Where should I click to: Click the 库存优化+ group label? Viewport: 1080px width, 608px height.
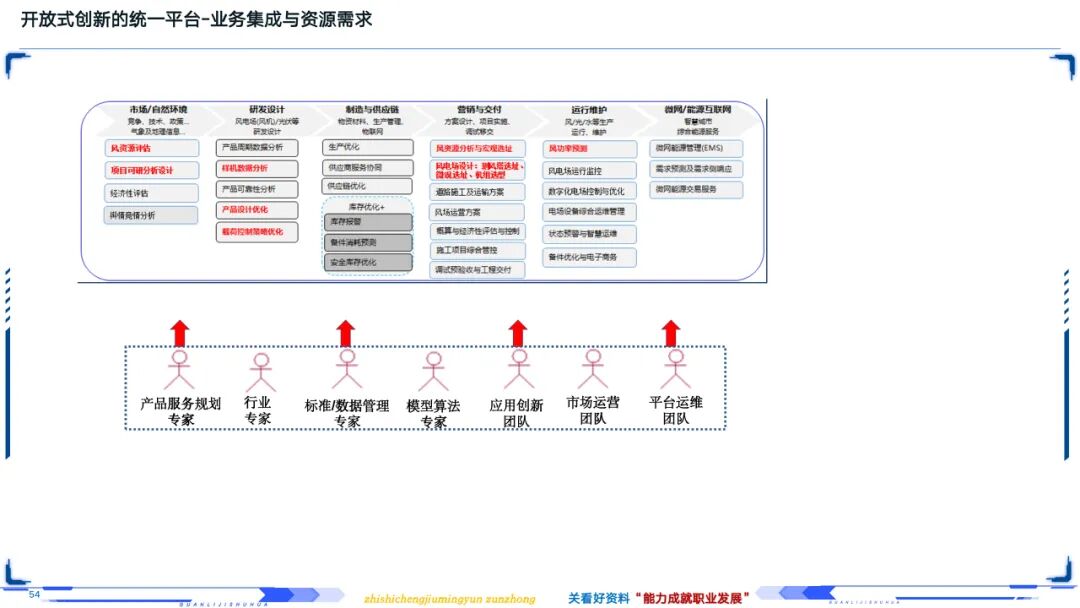pyautogui.click(x=366, y=207)
